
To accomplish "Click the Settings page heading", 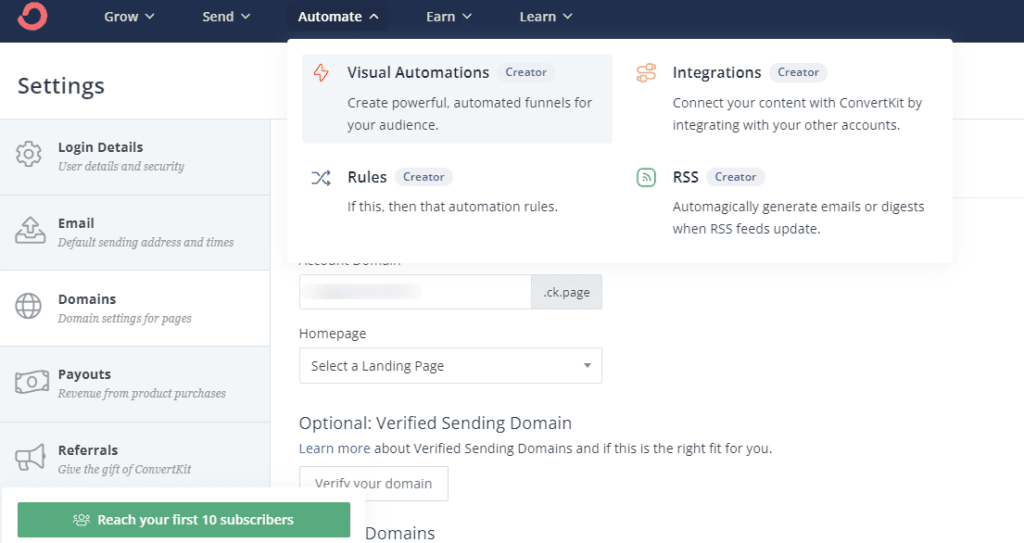I will point(61,86).
